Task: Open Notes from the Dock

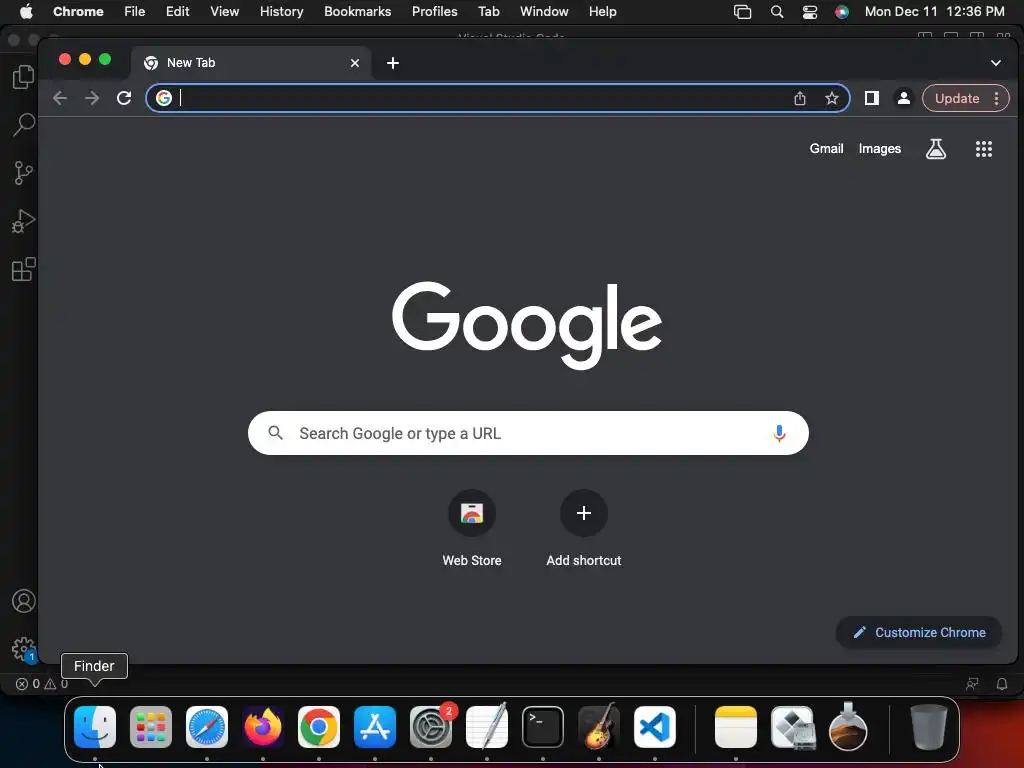Action: point(736,727)
